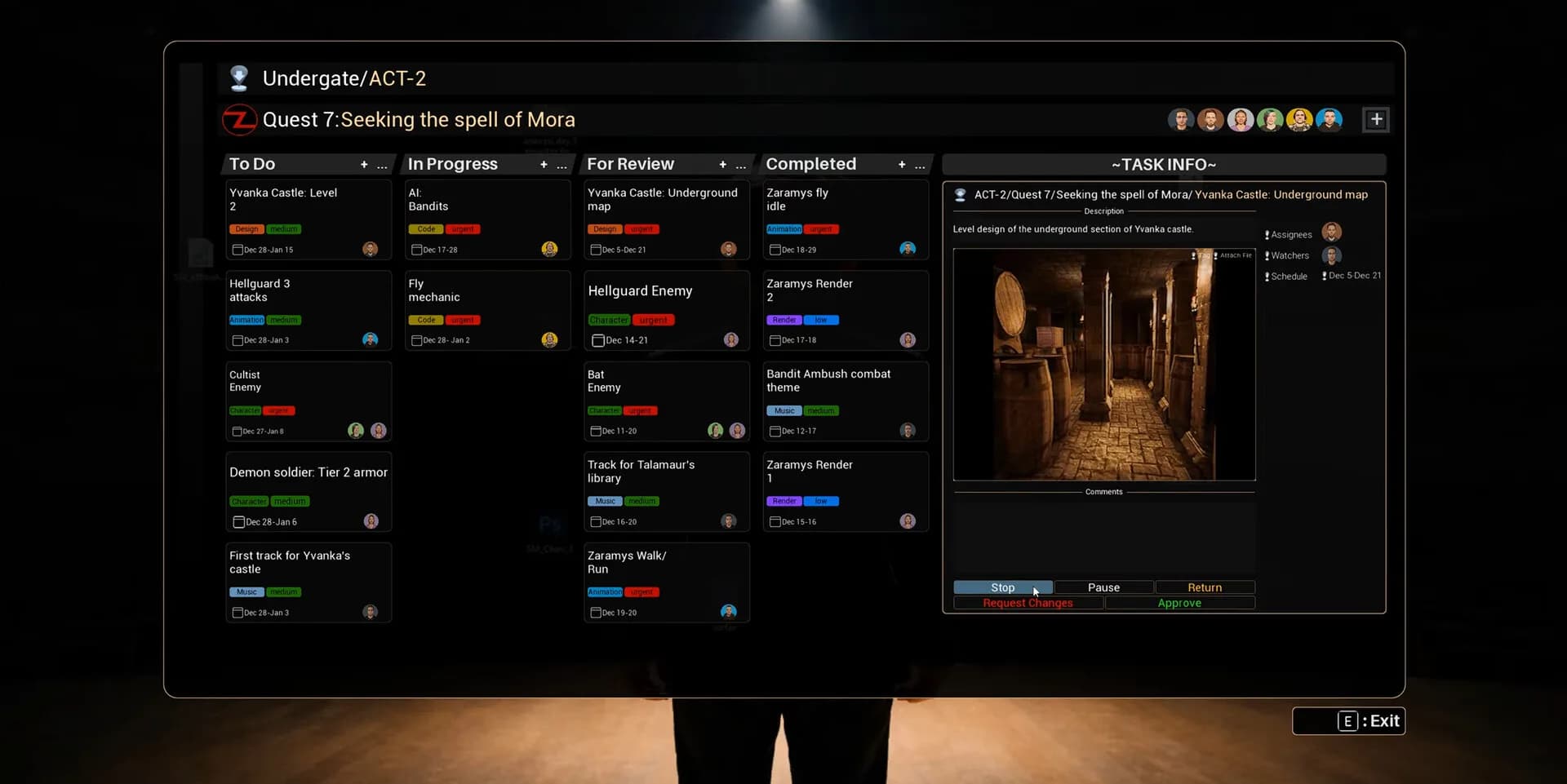Open the Cultist Enemy card

tap(309, 401)
